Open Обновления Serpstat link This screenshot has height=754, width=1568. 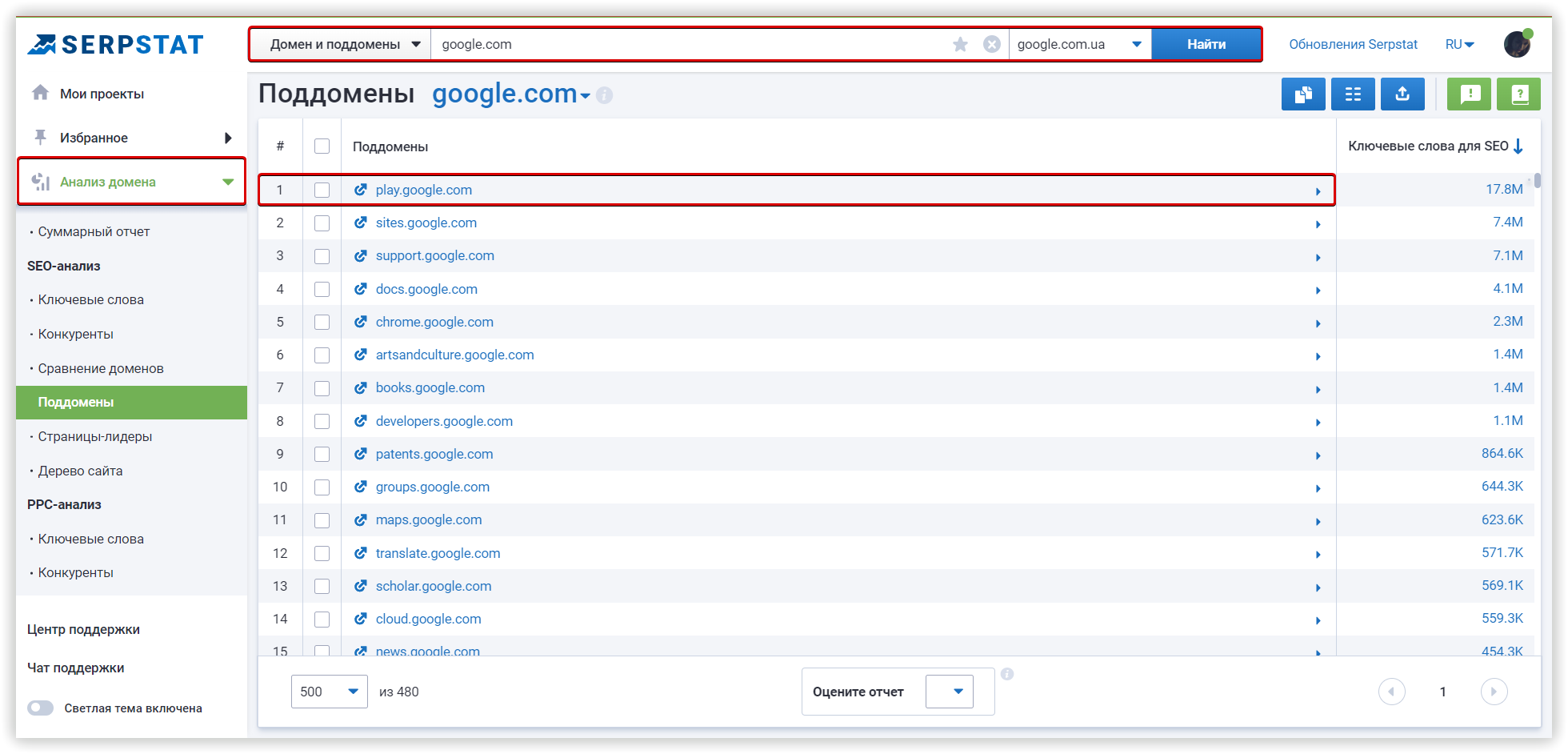[x=1353, y=45]
